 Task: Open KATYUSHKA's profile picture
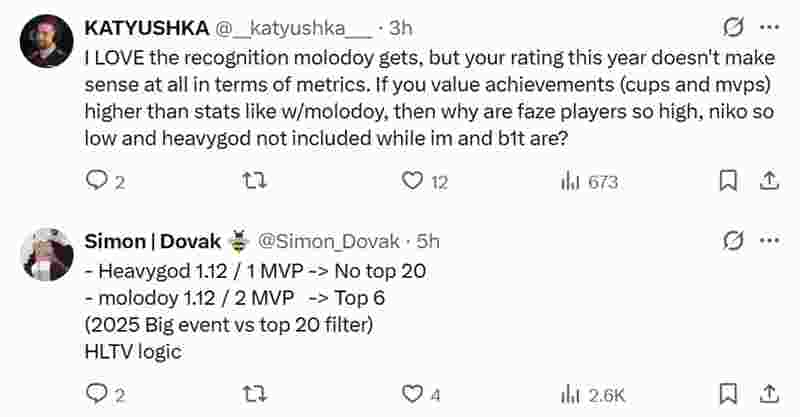tap(47, 41)
